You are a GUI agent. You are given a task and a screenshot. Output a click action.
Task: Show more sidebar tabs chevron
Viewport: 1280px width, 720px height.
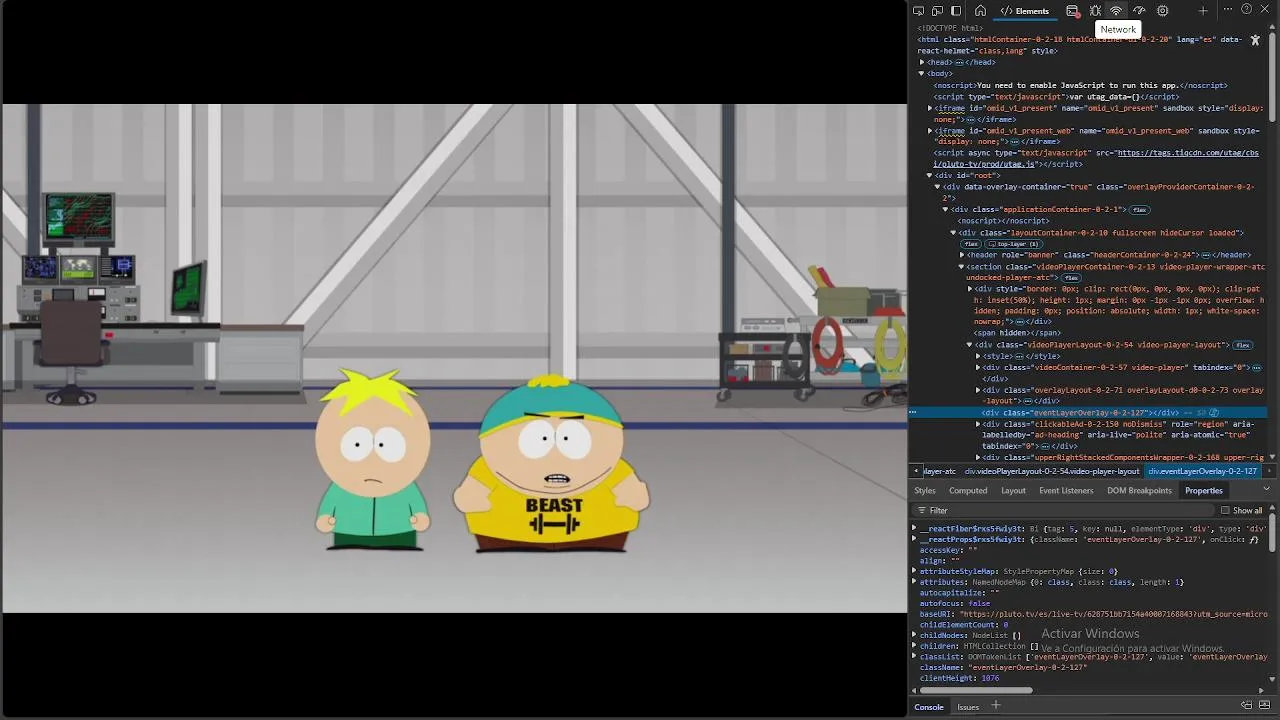point(1267,489)
